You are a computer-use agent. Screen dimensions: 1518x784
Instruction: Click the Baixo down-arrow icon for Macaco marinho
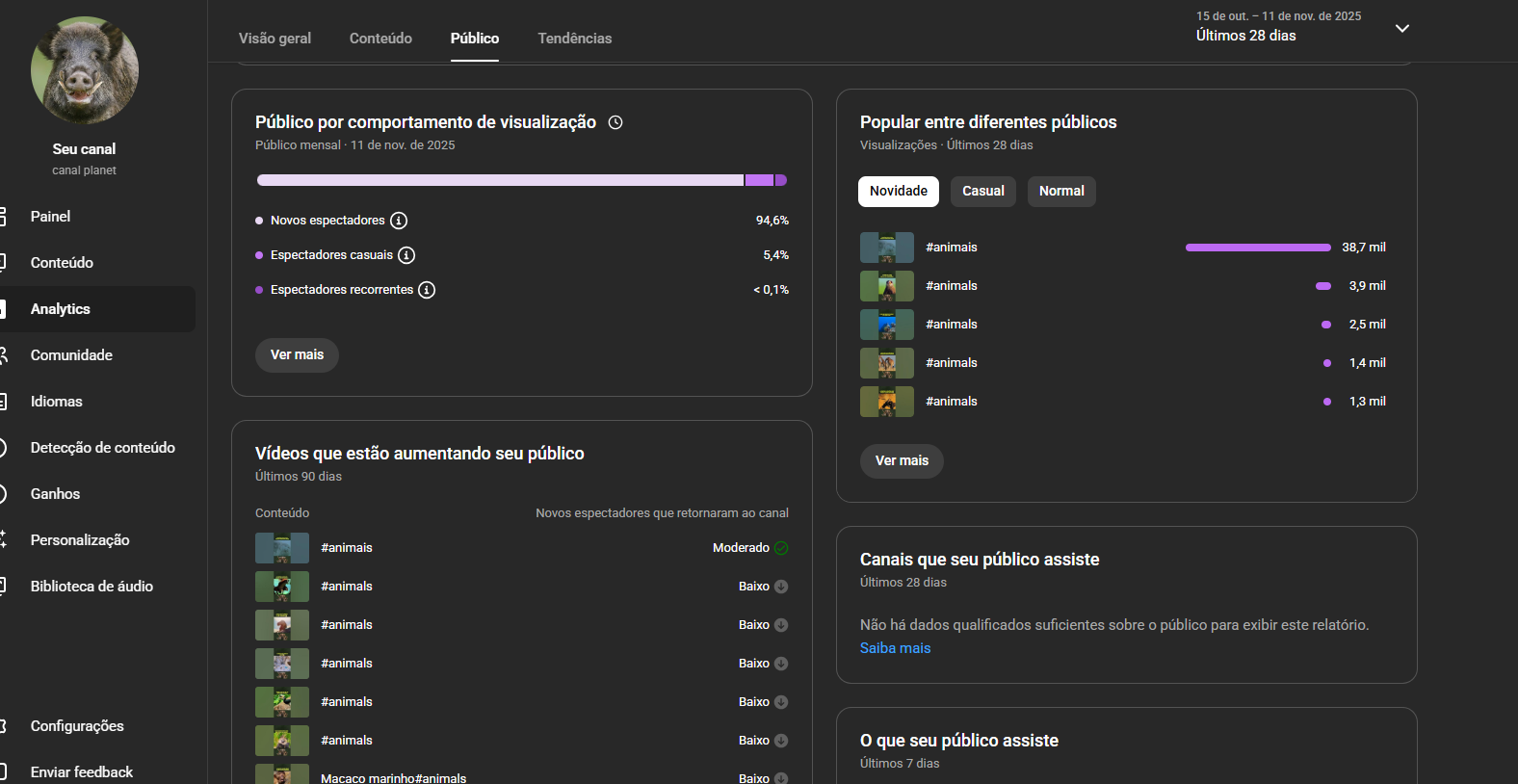781,777
